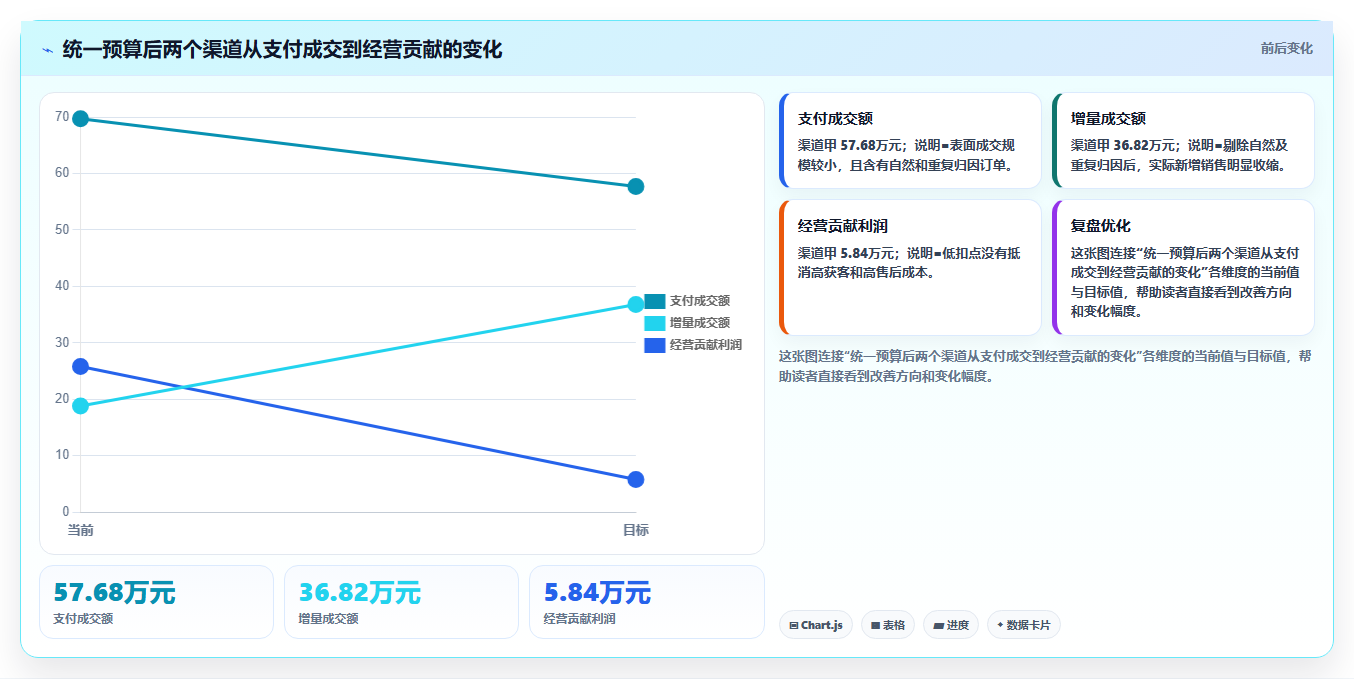Click 增量成交额 legend label text
The width and height of the screenshot is (1354, 679).
[699, 323]
